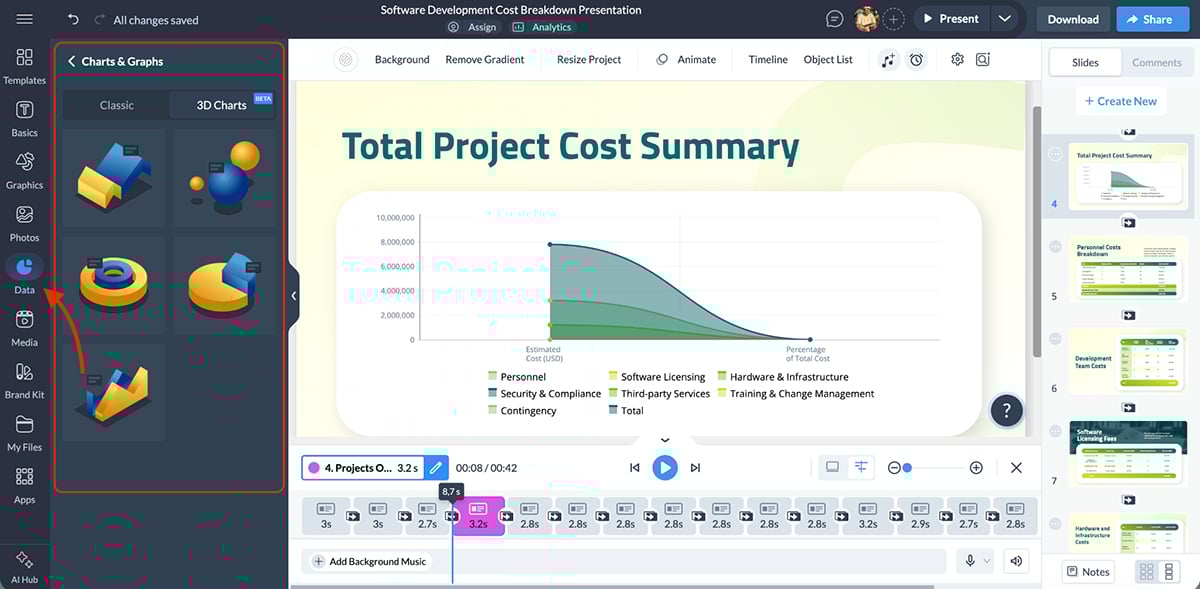Open the Templates panel in the sidebar

pos(24,68)
